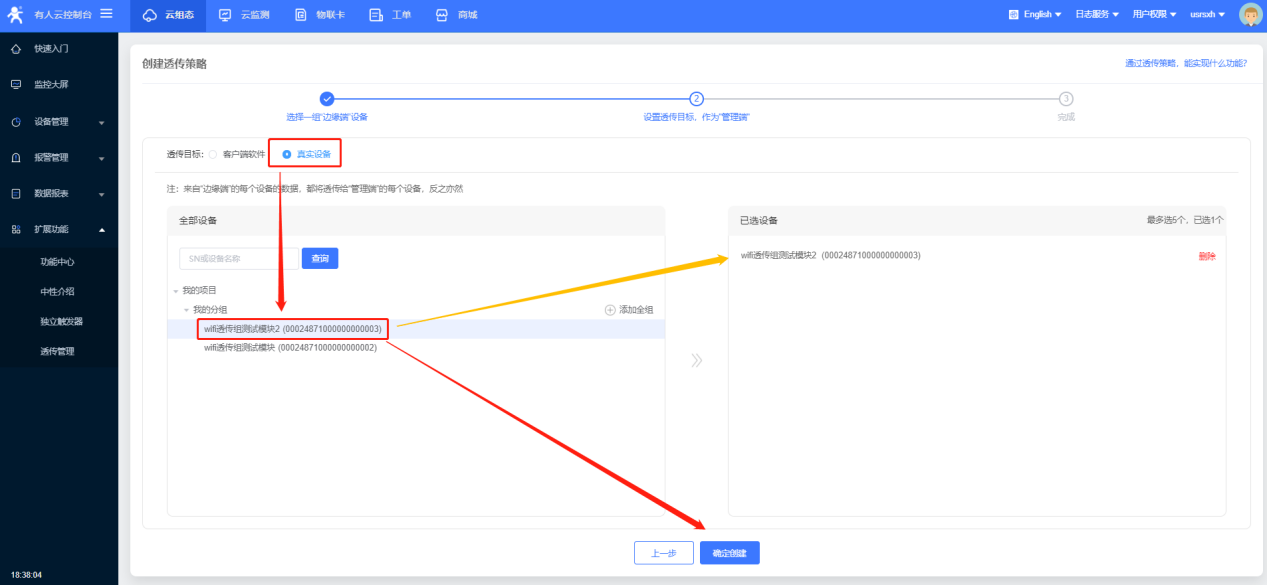Image resolution: width=1267 pixels, height=585 pixels.
Task: Click the 监控大屏 monitor icon in sidebar
Action: pyautogui.click(x=16, y=85)
